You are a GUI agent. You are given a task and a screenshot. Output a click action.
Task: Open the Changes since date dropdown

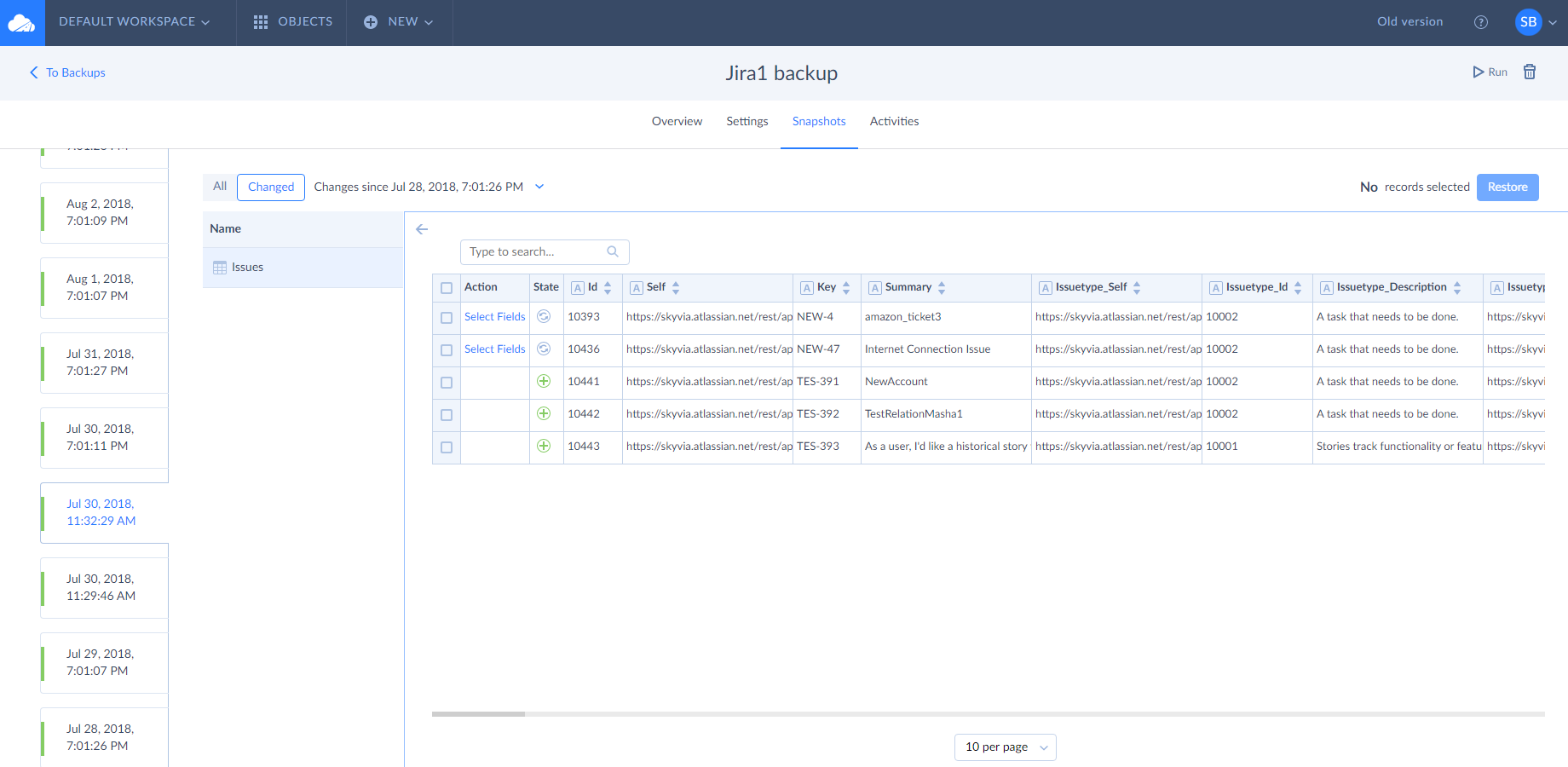[x=539, y=187]
